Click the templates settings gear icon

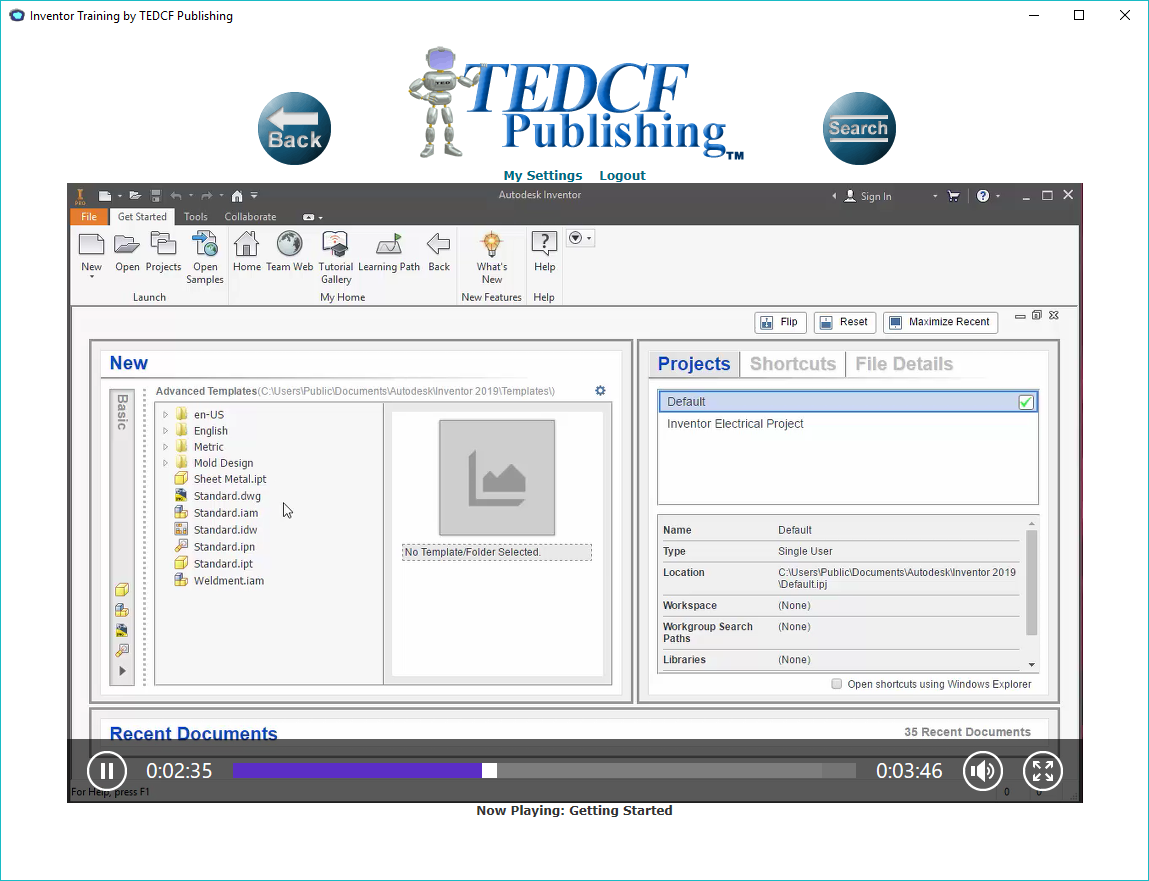point(600,391)
